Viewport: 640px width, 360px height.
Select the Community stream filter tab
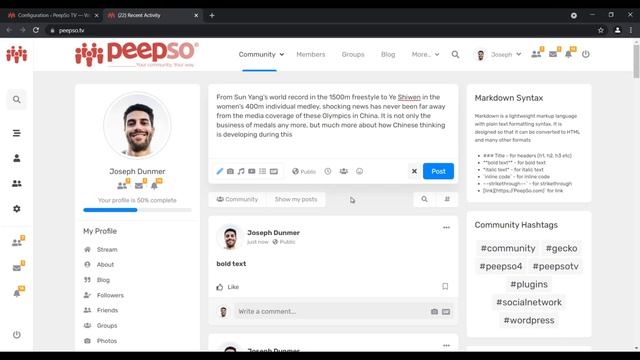coord(237,199)
